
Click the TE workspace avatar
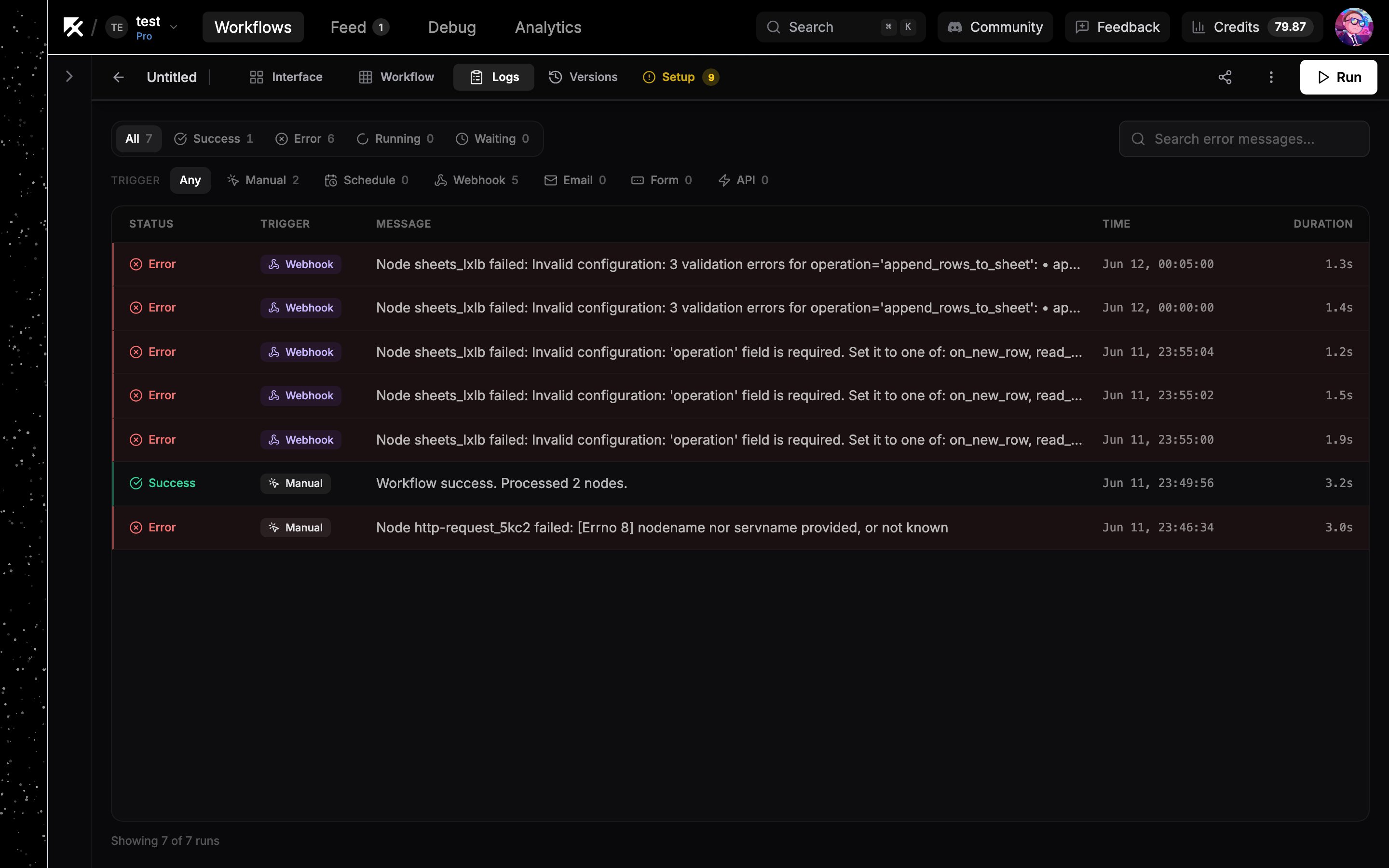coord(117,27)
